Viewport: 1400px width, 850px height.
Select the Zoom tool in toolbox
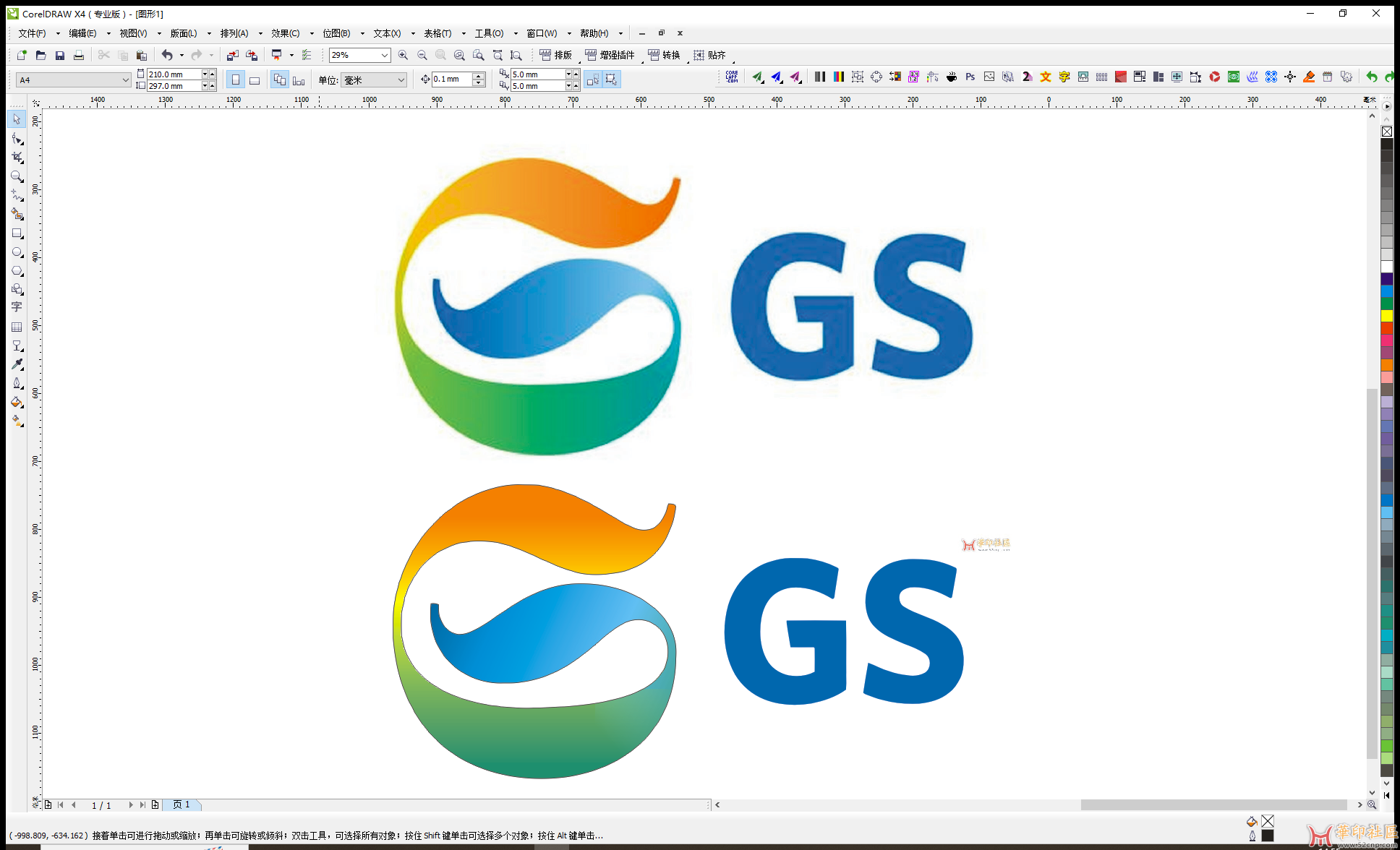(x=17, y=176)
